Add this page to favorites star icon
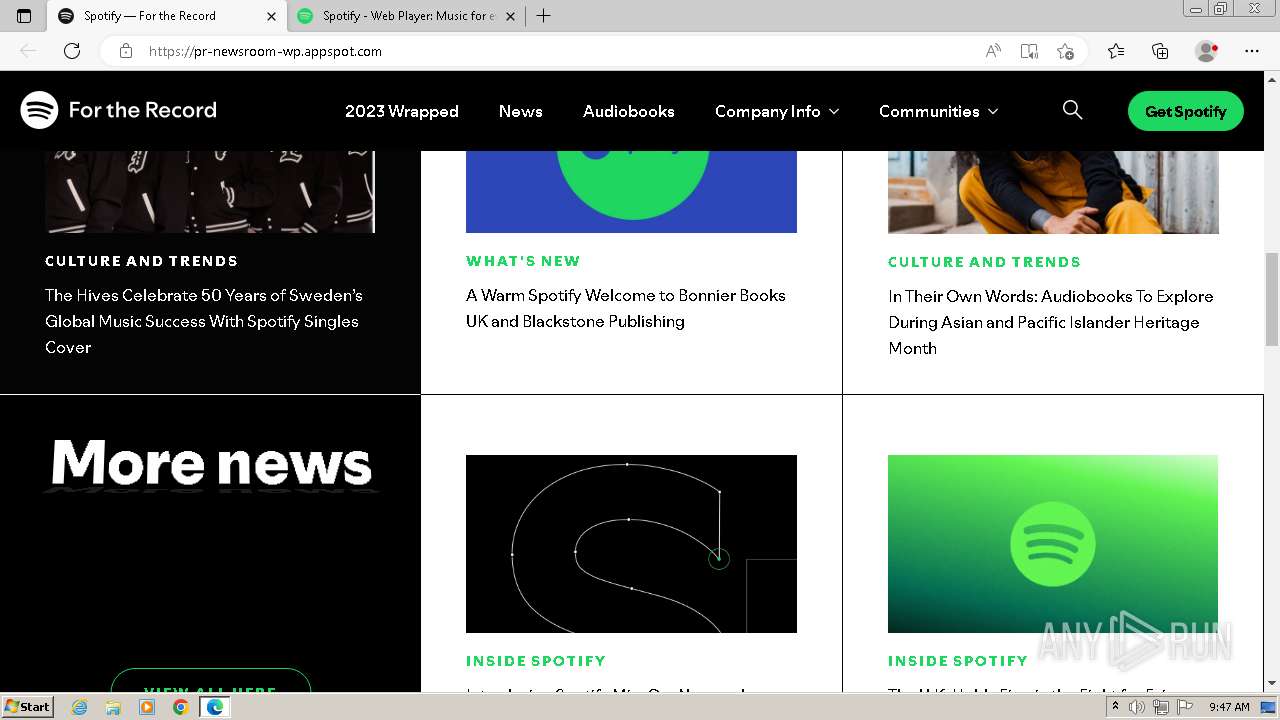The image size is (1280, 720). coord(1065,51)
